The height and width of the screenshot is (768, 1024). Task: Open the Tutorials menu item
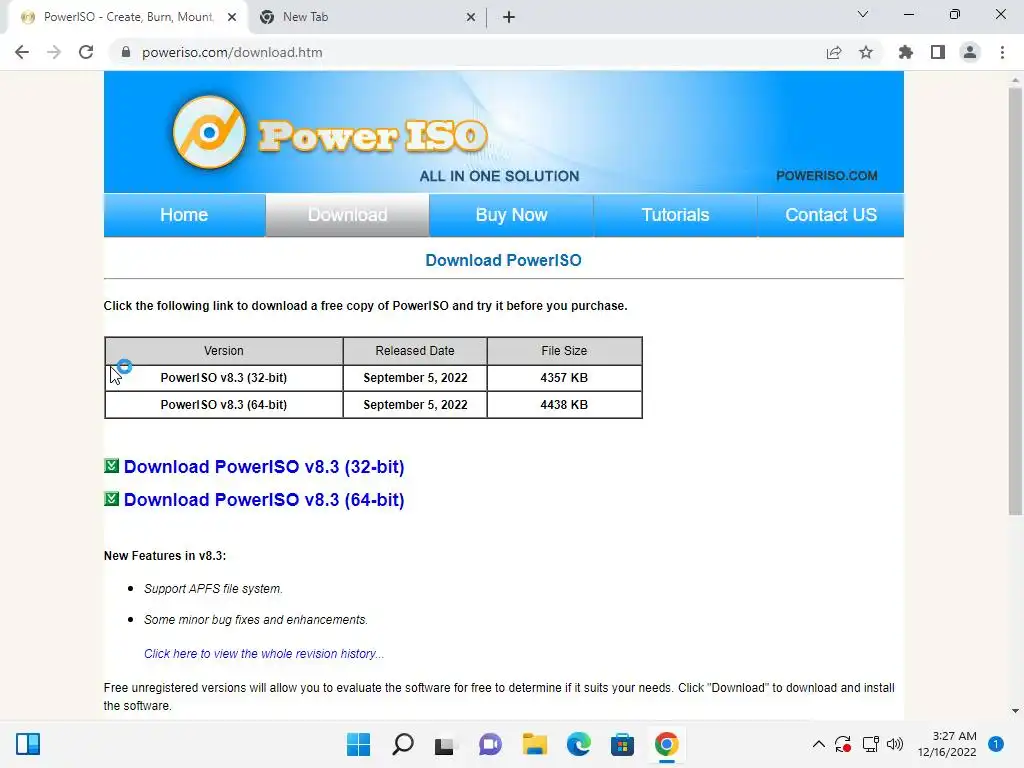click(x=675, y=215)
